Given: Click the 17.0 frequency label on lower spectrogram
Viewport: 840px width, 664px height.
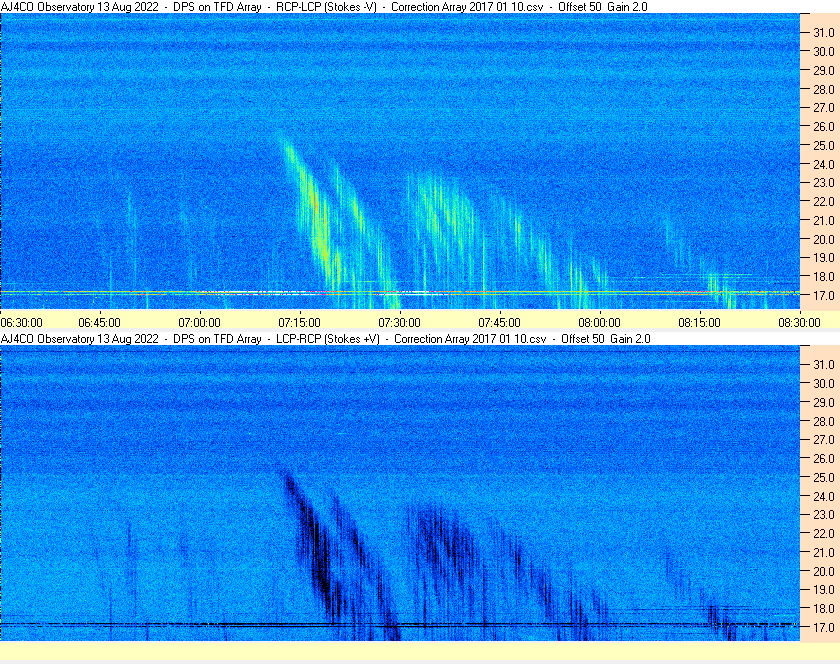Looking at the screenshot, I should 824,627.
